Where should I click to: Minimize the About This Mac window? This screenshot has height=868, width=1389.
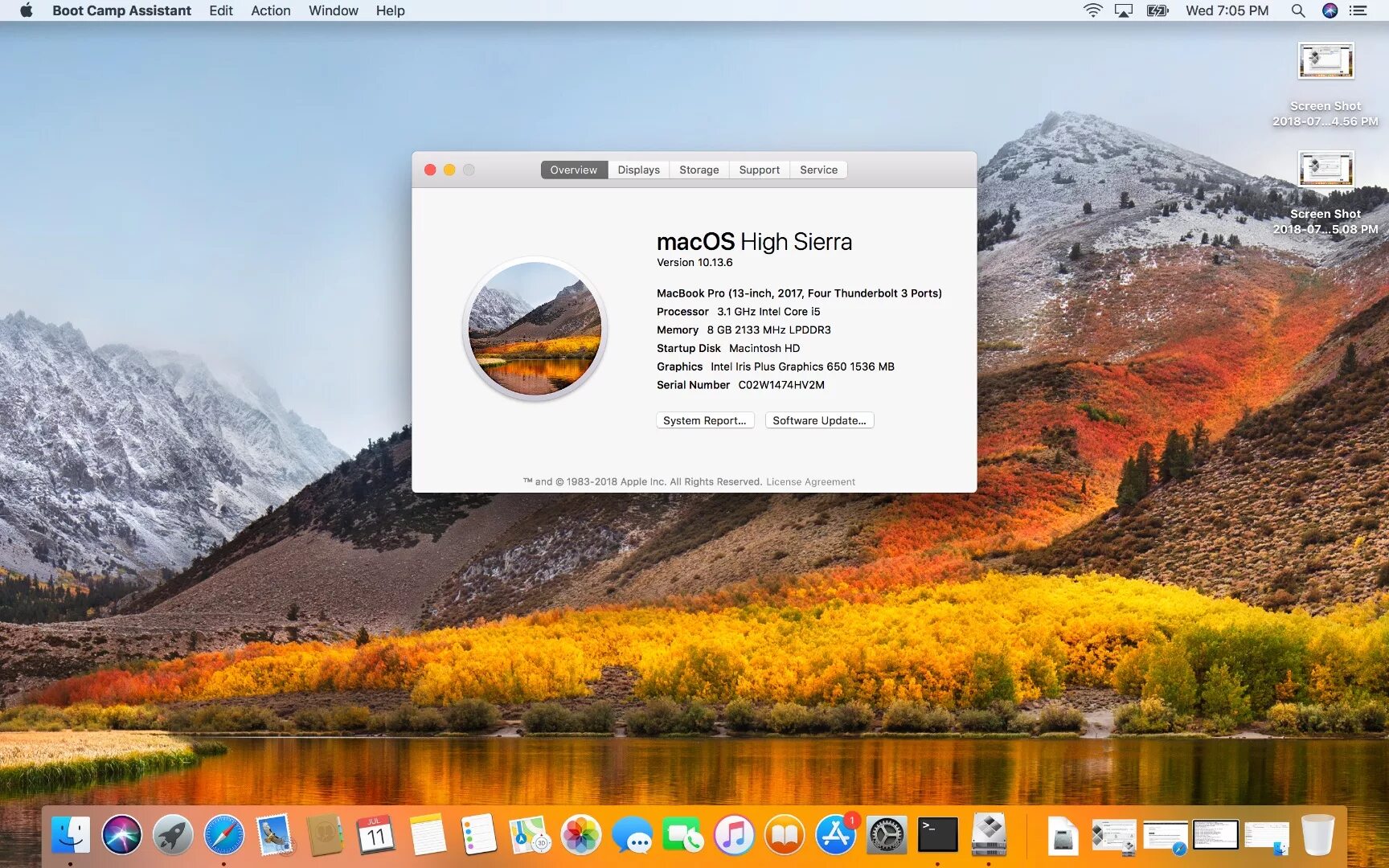449,170
